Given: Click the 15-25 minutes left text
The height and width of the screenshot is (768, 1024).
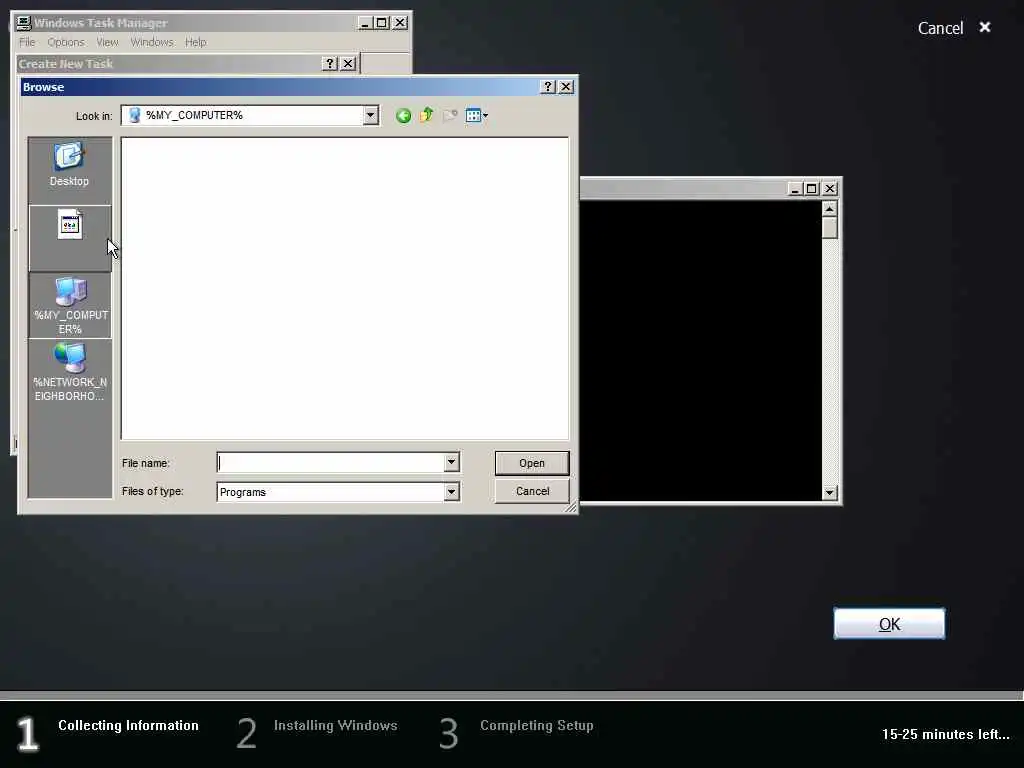Looking at the screenshot, I should pos(946,734).
